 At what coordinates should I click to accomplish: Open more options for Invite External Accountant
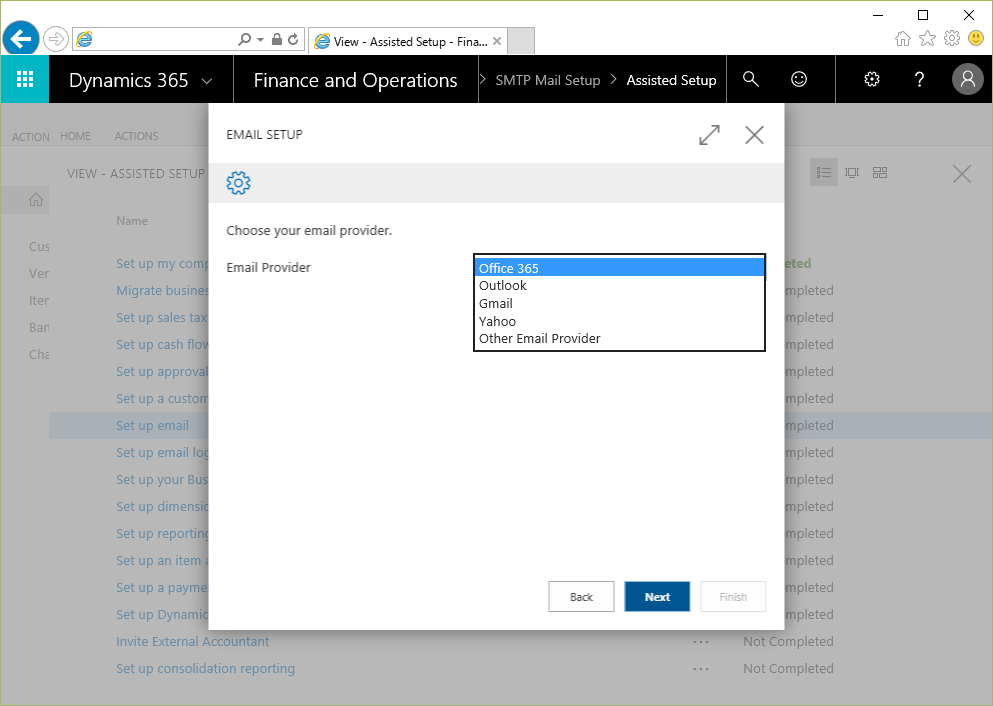701,642
